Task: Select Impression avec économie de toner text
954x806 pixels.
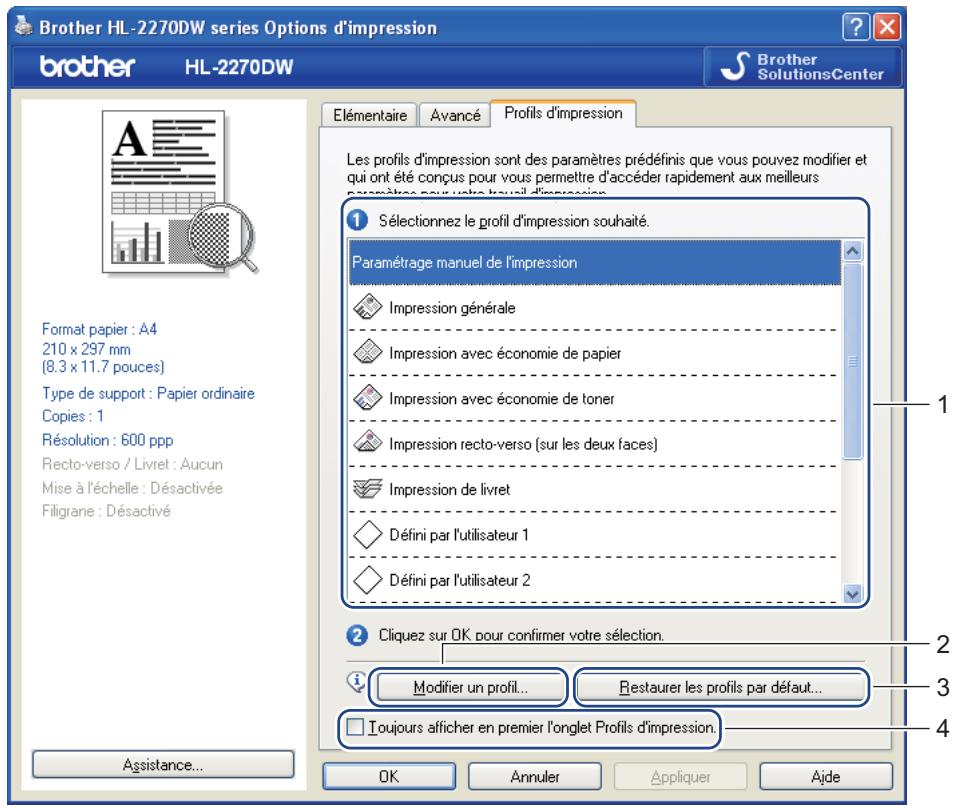Action: (x=501, y=399)
